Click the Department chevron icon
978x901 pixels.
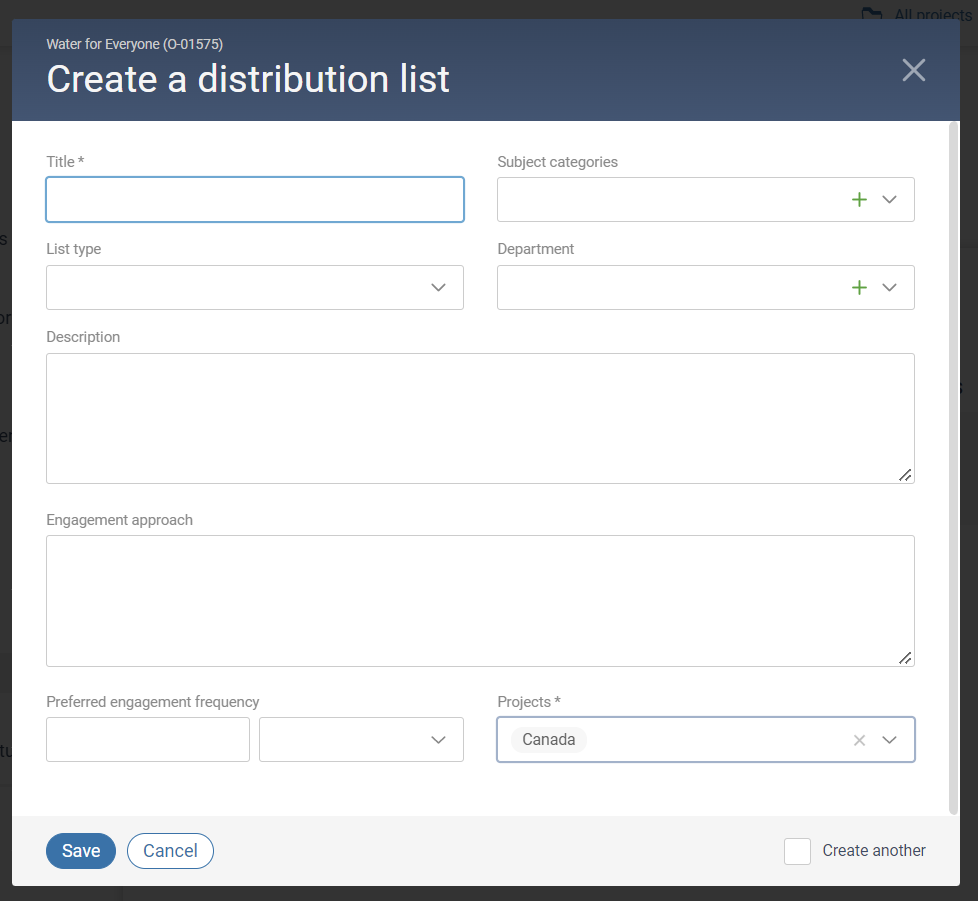(889, 287)
